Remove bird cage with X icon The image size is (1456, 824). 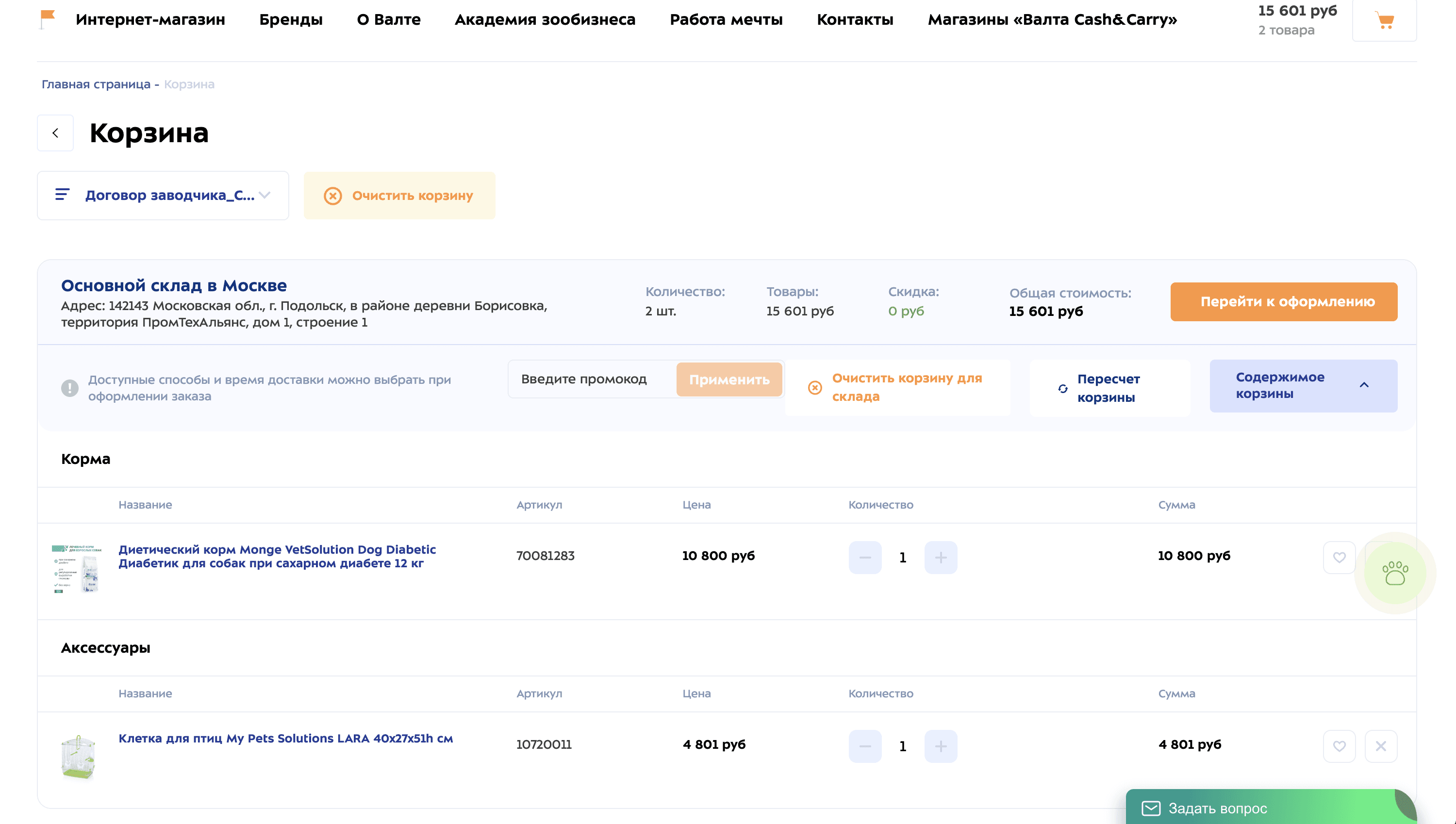point(1381,746)
